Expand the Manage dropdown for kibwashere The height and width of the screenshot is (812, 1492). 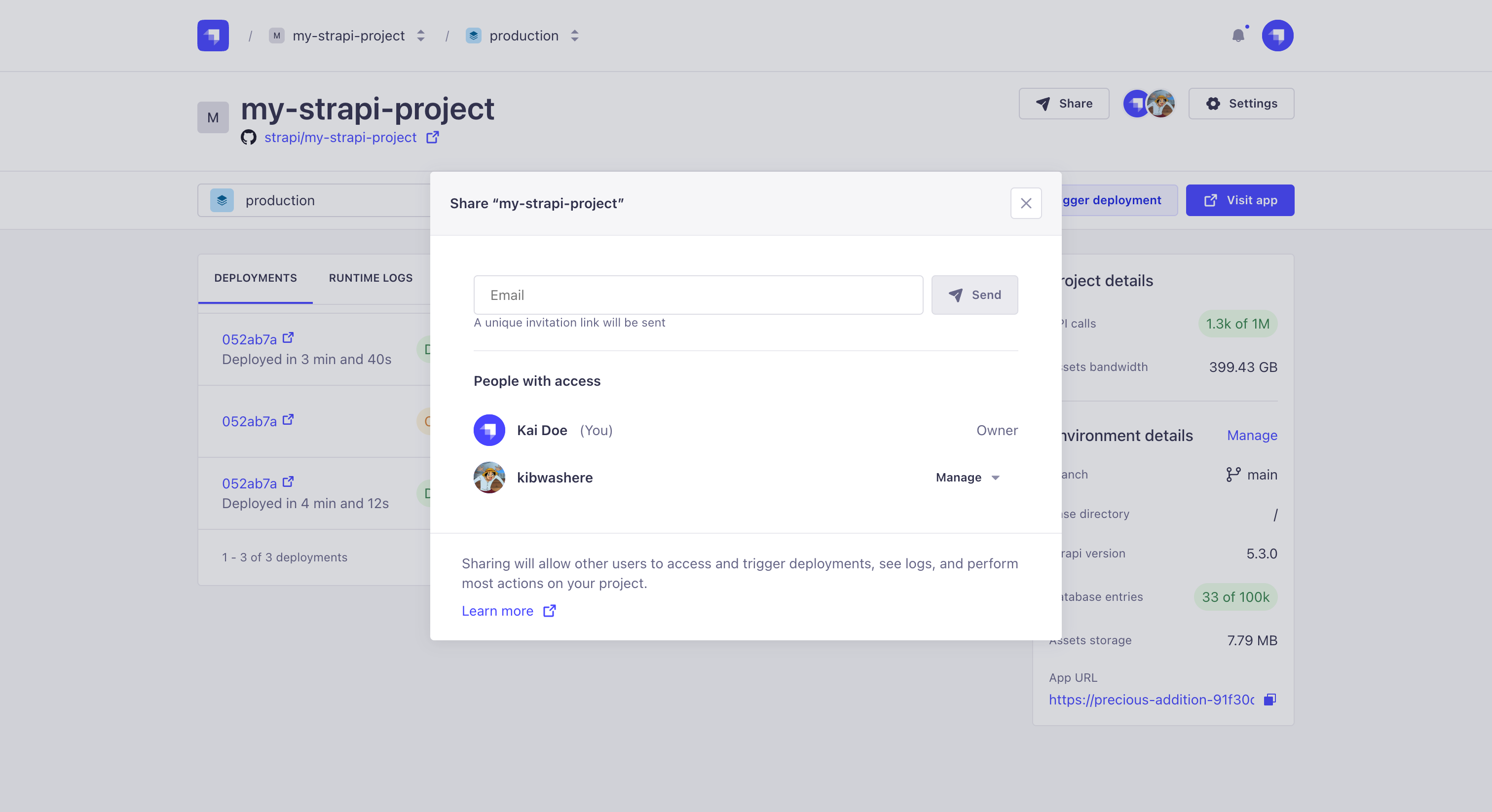pyautogui.click(x=968, y=477)
